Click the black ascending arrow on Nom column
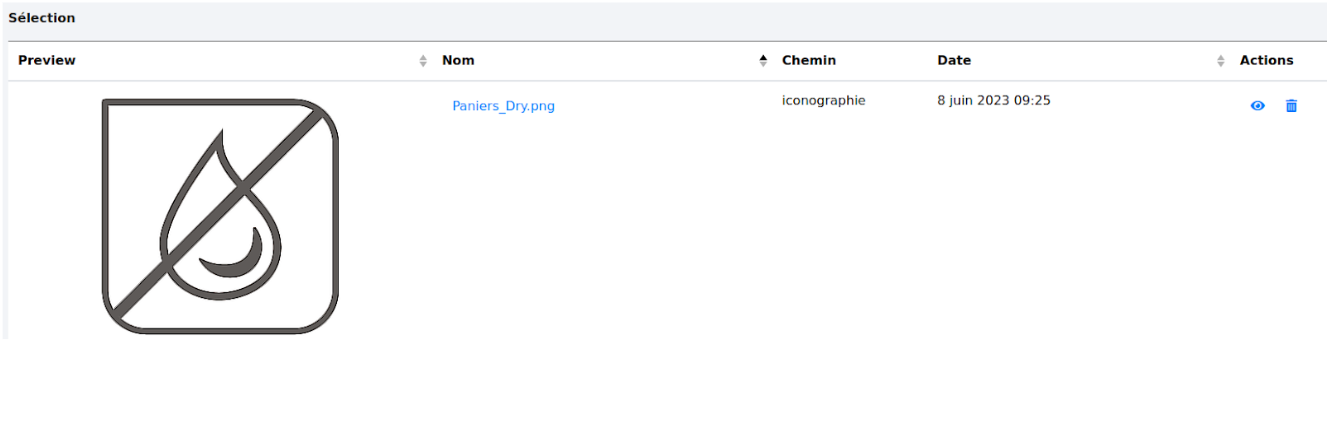This screenshot has width=1330, height=436. tap(764, 57)
